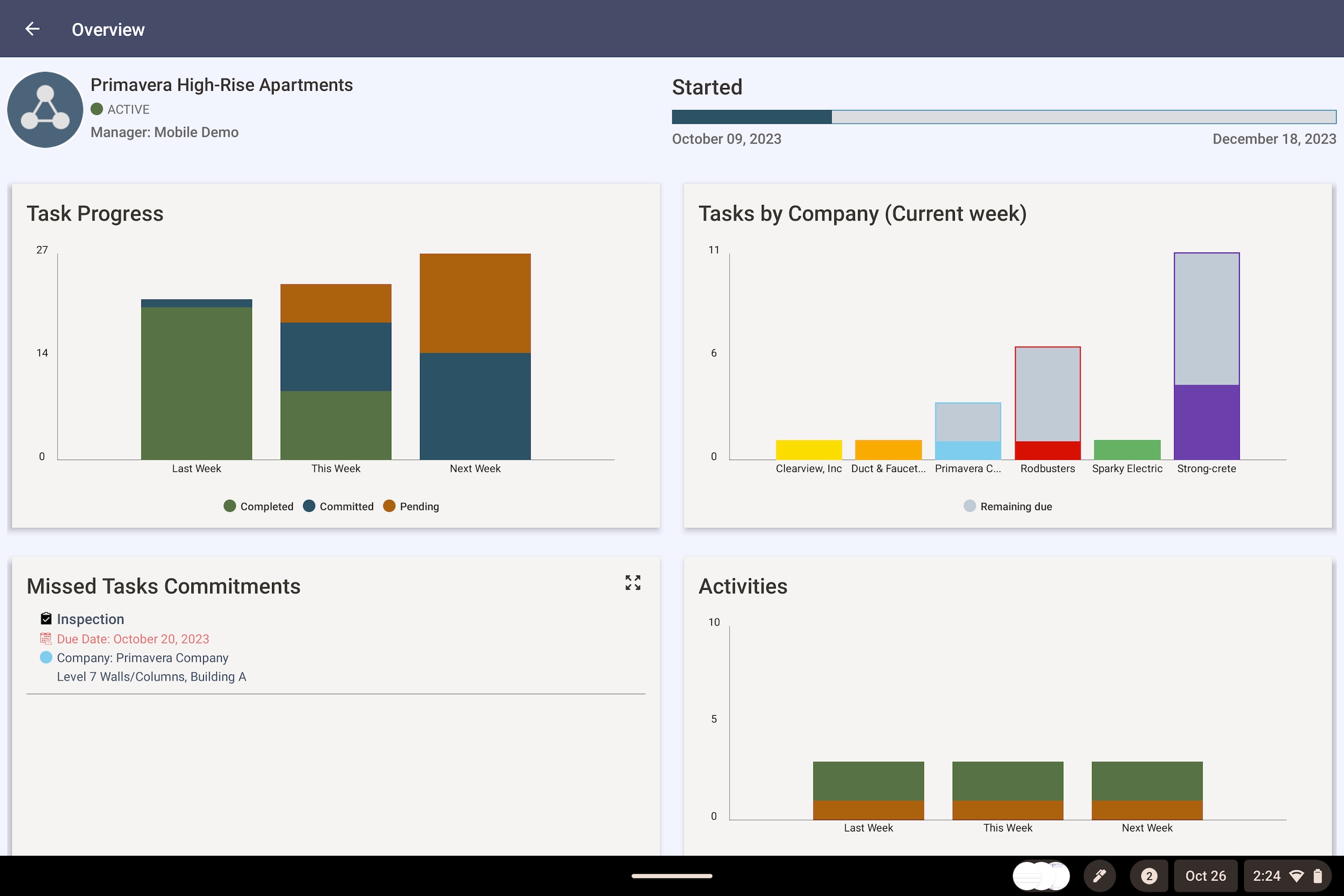
Task: Open the Oct 26 calendar date
Action: coord(1205,876)
